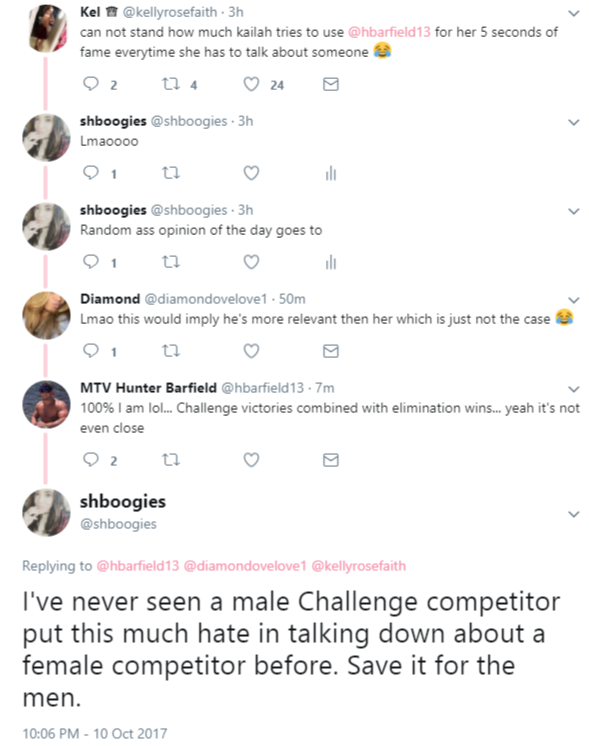The height and width of the screenshot is (749, 589).
Task: Expand options chevron on Diamond's tweet
Action: [x=573, y=300]
